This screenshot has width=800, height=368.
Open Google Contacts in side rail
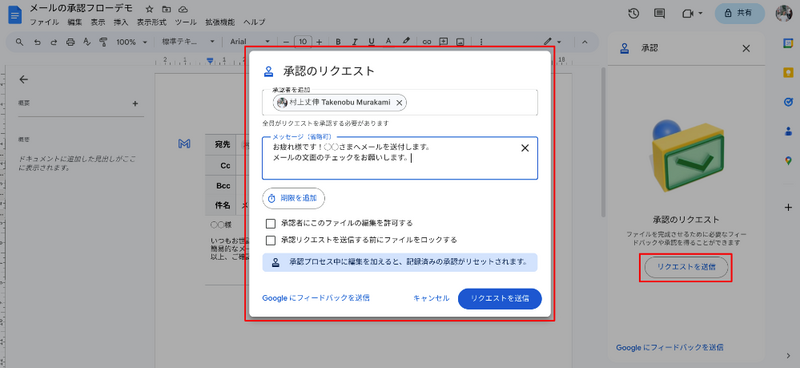(x=788, y=131)
